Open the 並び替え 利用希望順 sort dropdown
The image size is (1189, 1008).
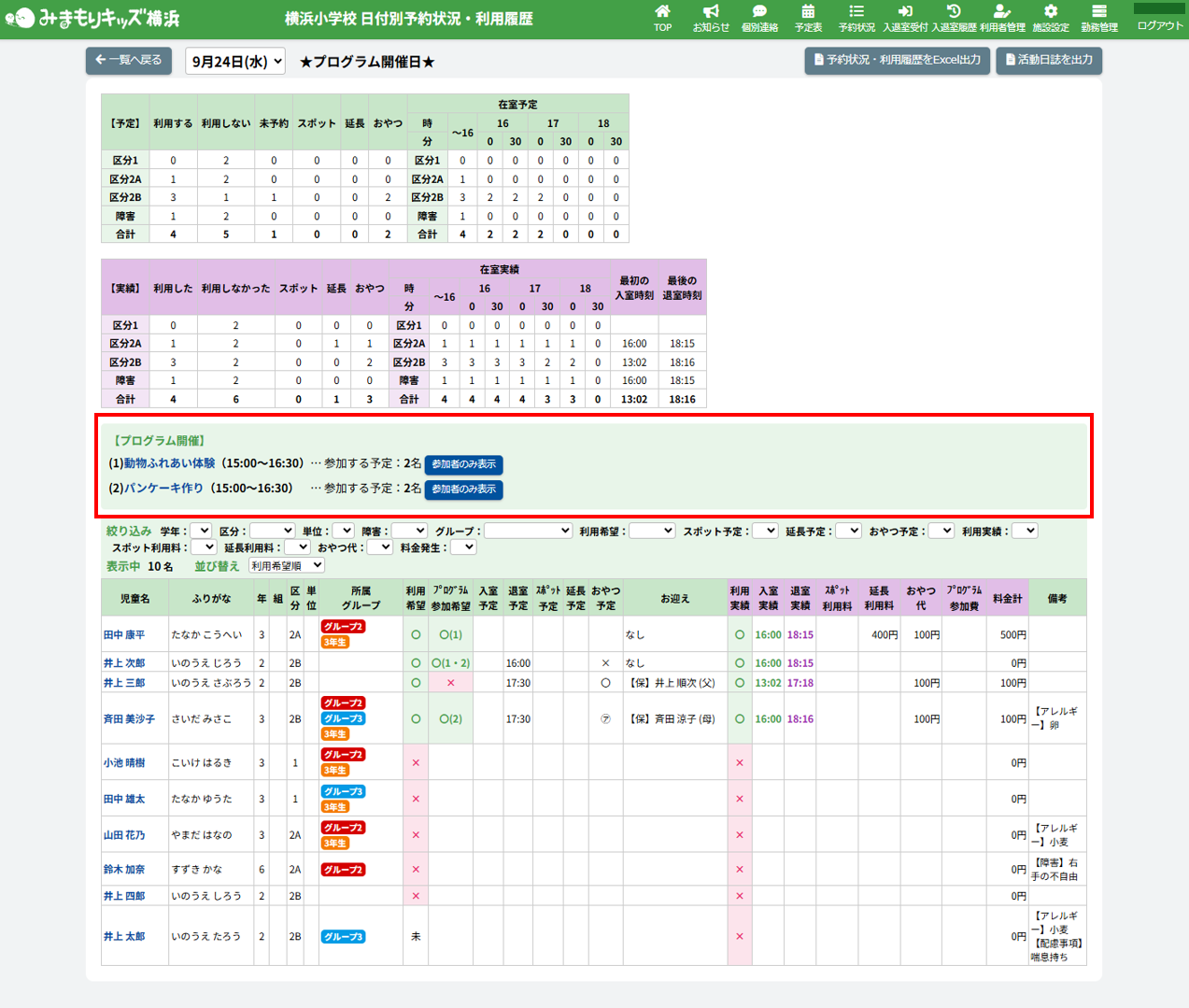pos(286,565)
